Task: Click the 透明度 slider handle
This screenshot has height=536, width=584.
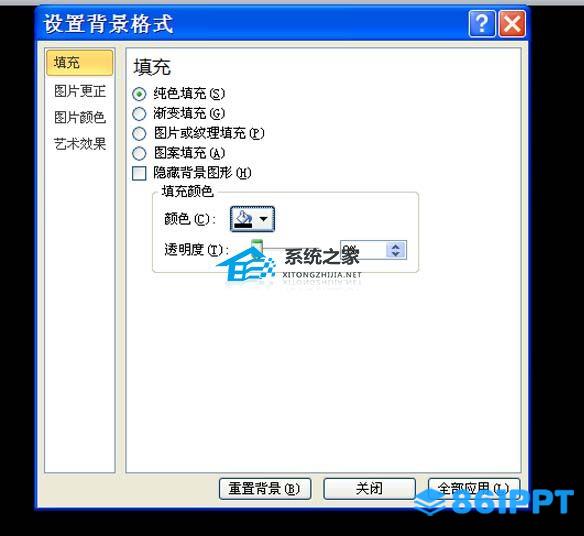Action: click(257, 249)
